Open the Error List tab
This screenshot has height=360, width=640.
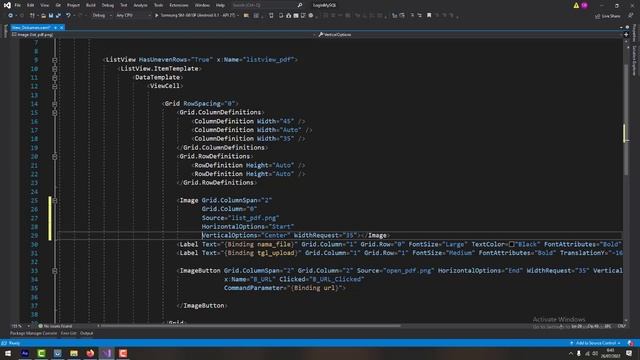click(69, 333)
